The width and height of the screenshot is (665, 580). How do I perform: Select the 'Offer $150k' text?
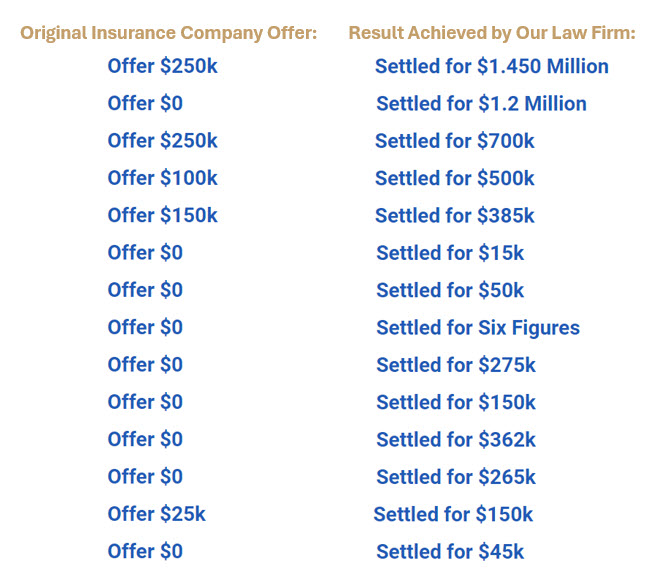click(x=162, y=215)
